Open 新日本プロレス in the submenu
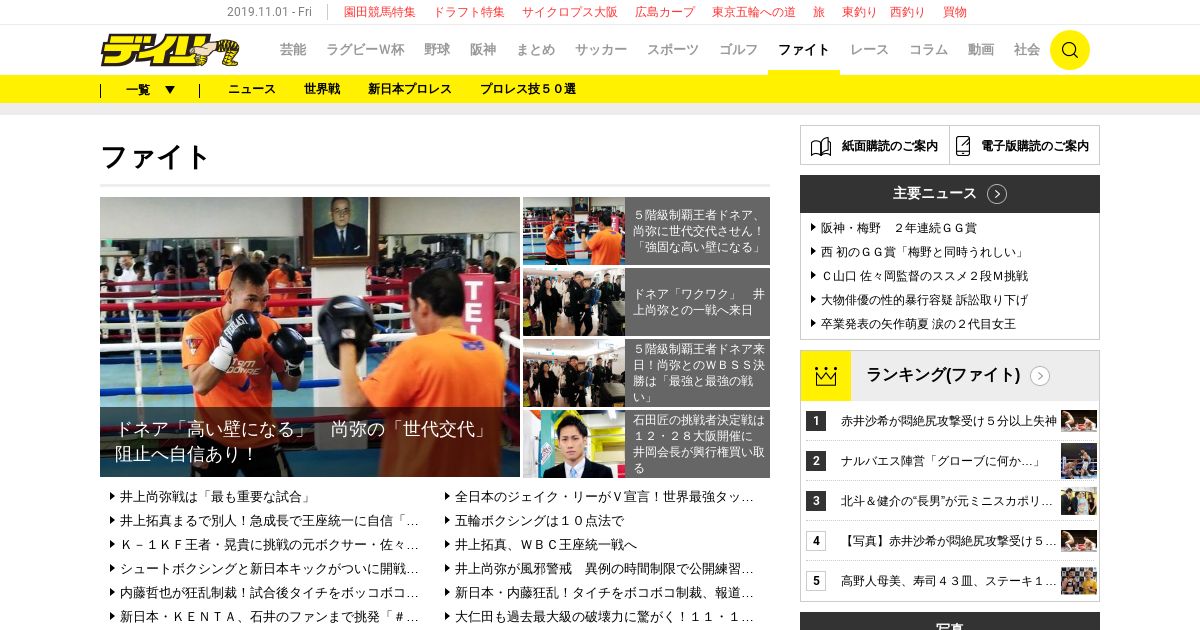Screen dimensions: 1200x630 tap(410, 89)
